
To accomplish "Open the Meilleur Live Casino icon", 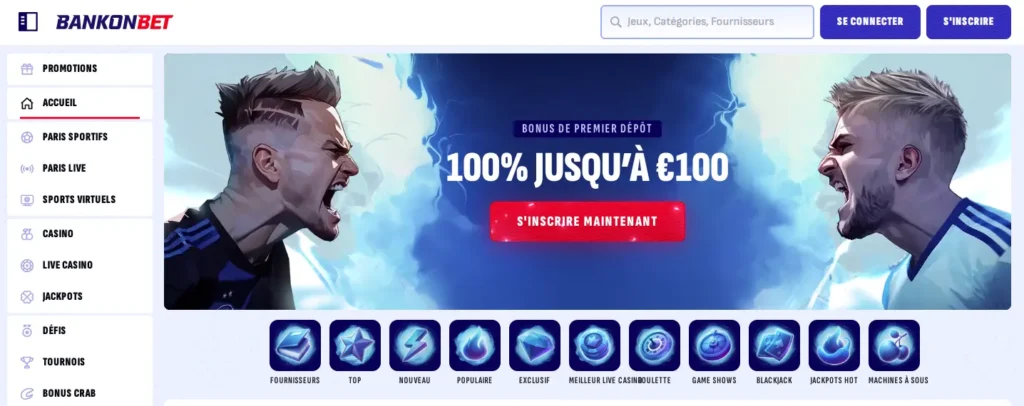I will pyautogui.click(x=595, y=345).
